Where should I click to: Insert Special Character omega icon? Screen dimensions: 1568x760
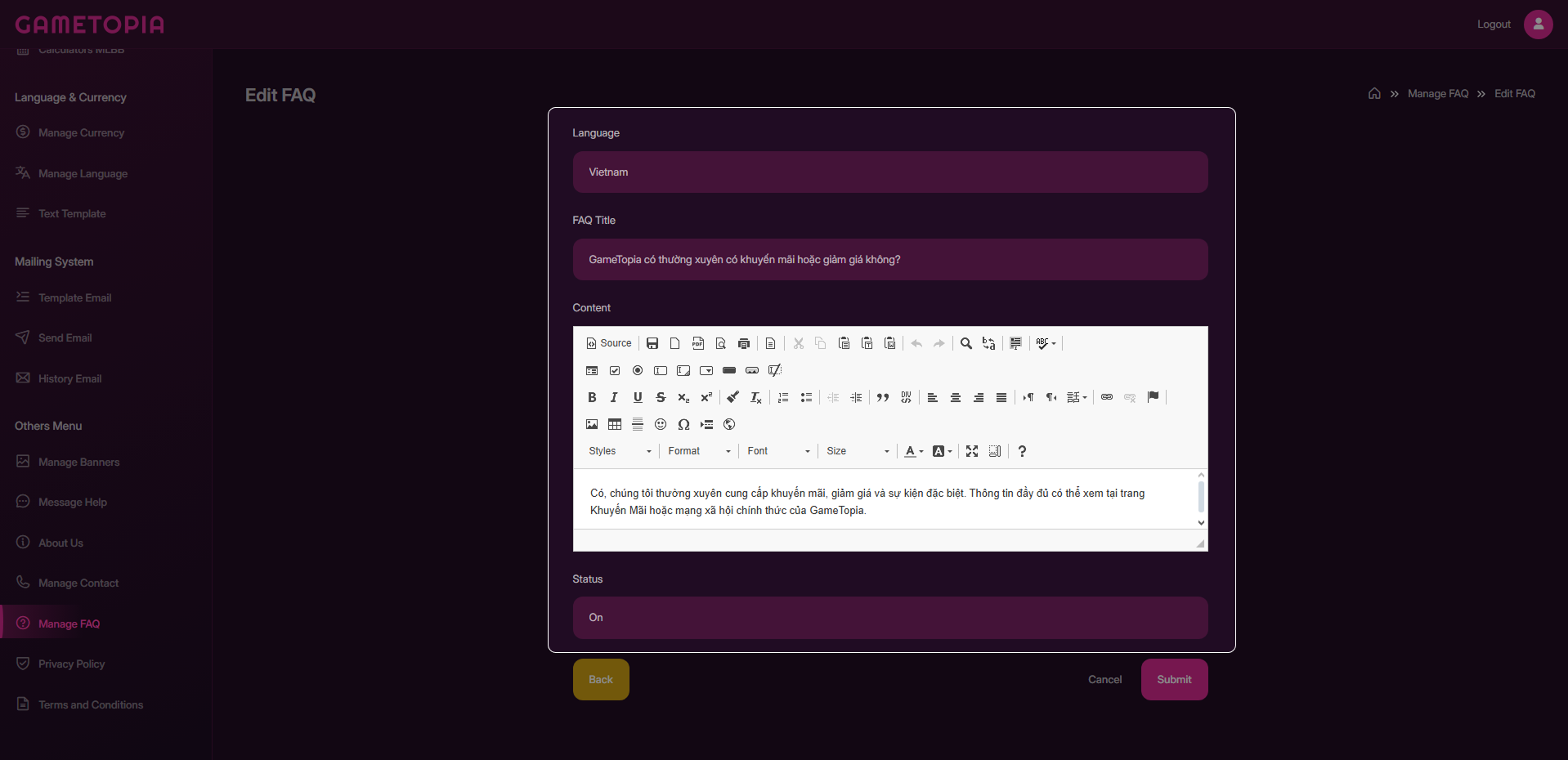click(683, 424)
